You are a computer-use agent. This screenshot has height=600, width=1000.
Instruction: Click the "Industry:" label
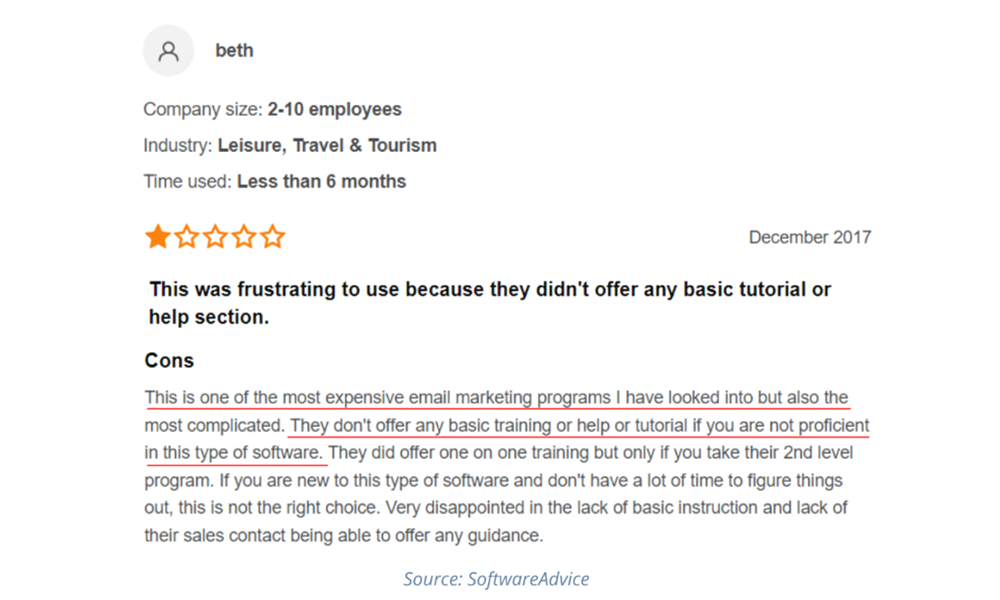[178, 146]
